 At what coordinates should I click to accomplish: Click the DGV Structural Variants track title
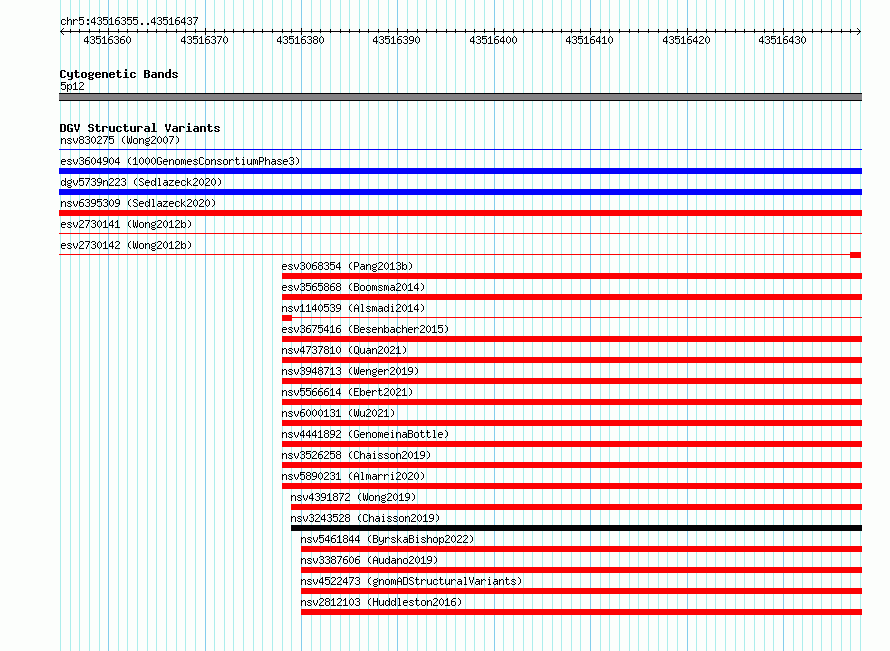pyautogui.click(x=140, y=128)
